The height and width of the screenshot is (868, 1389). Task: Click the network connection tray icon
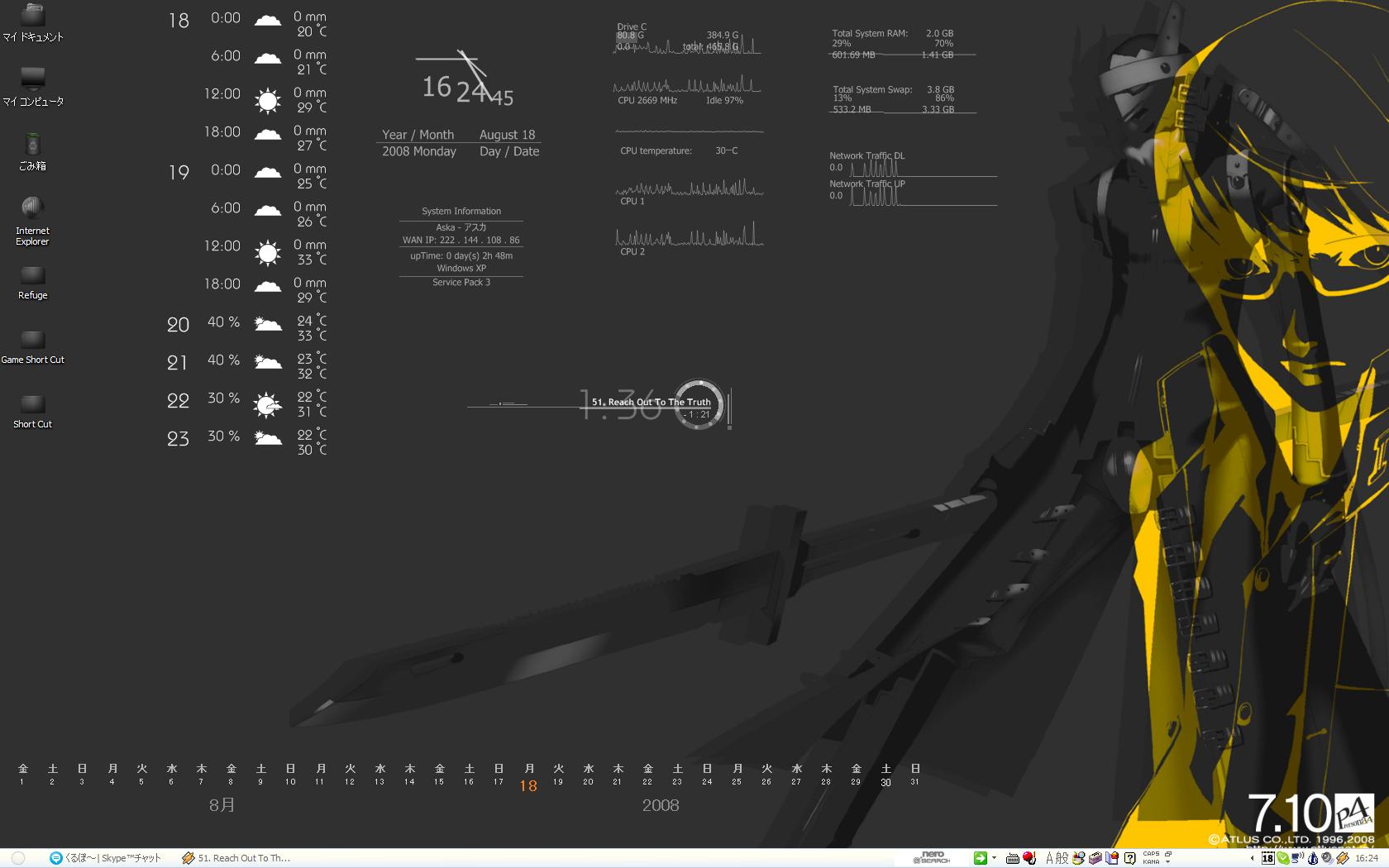pos(1297,858)
